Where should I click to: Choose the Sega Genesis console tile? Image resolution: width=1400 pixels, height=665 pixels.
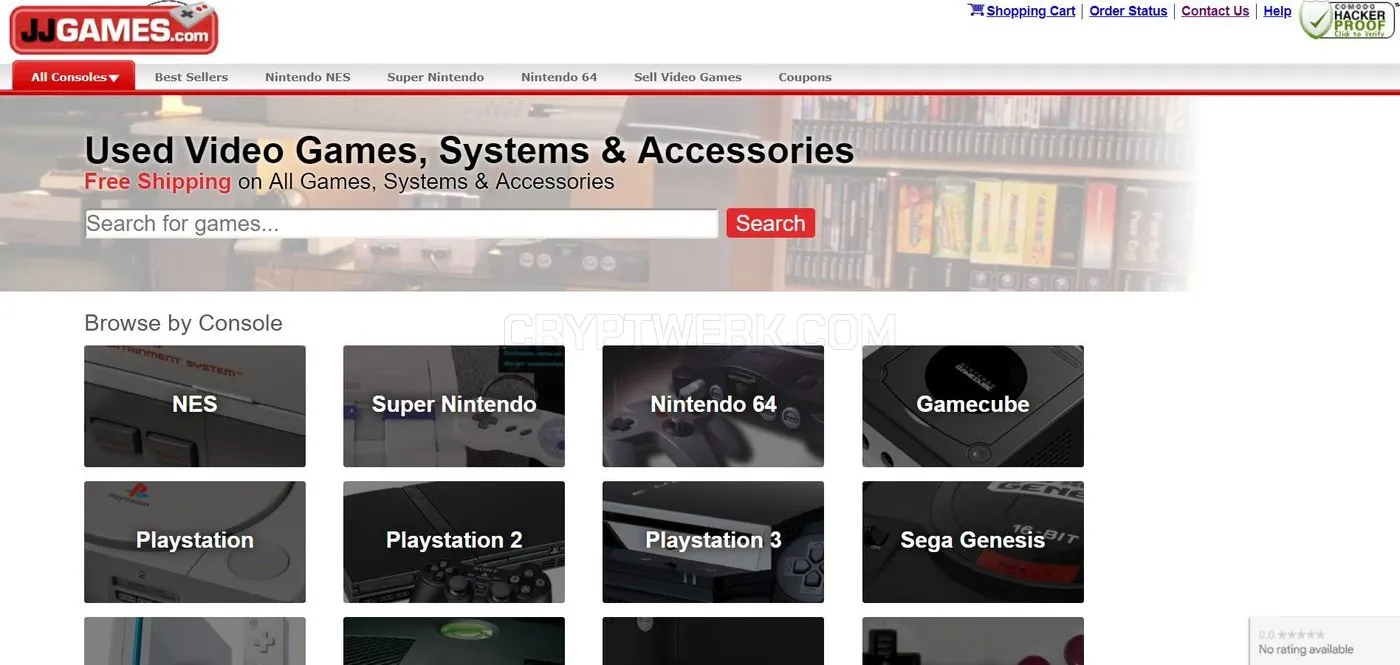[x=973, y=542]
